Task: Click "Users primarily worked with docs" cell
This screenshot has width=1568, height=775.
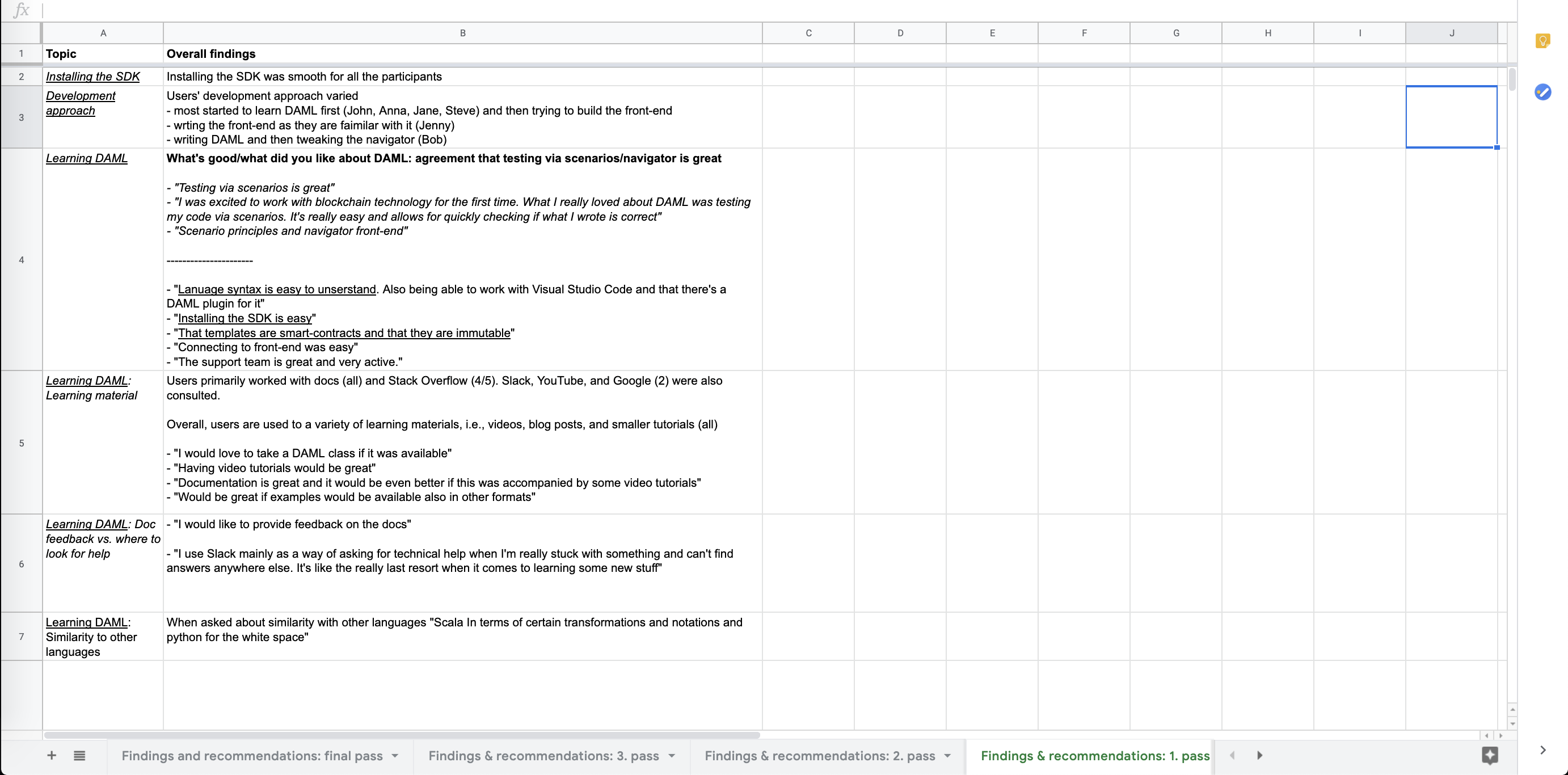Action: (462, 443)
